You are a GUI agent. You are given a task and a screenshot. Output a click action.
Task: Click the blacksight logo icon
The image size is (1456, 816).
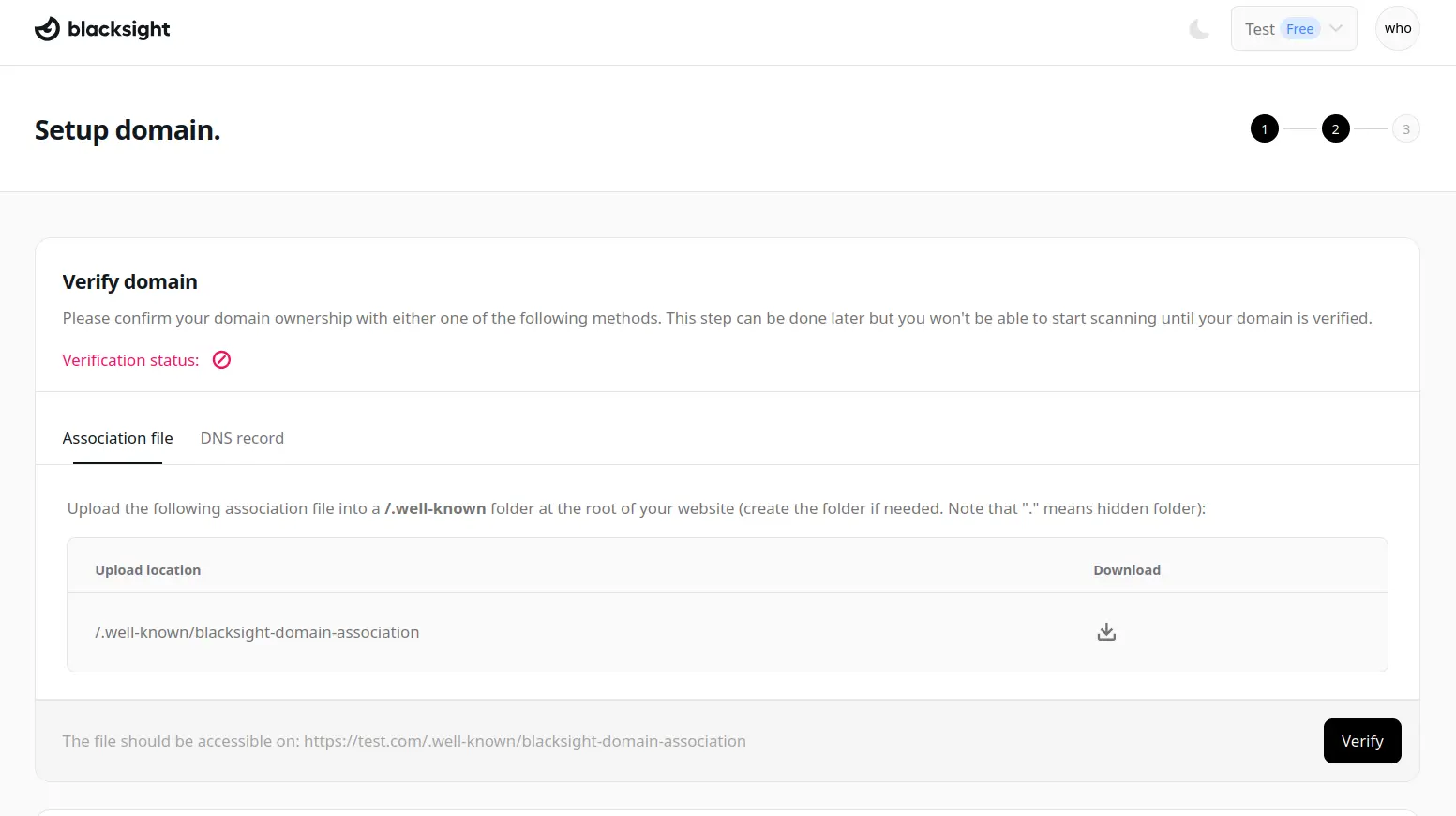click(x=47, y=29)
